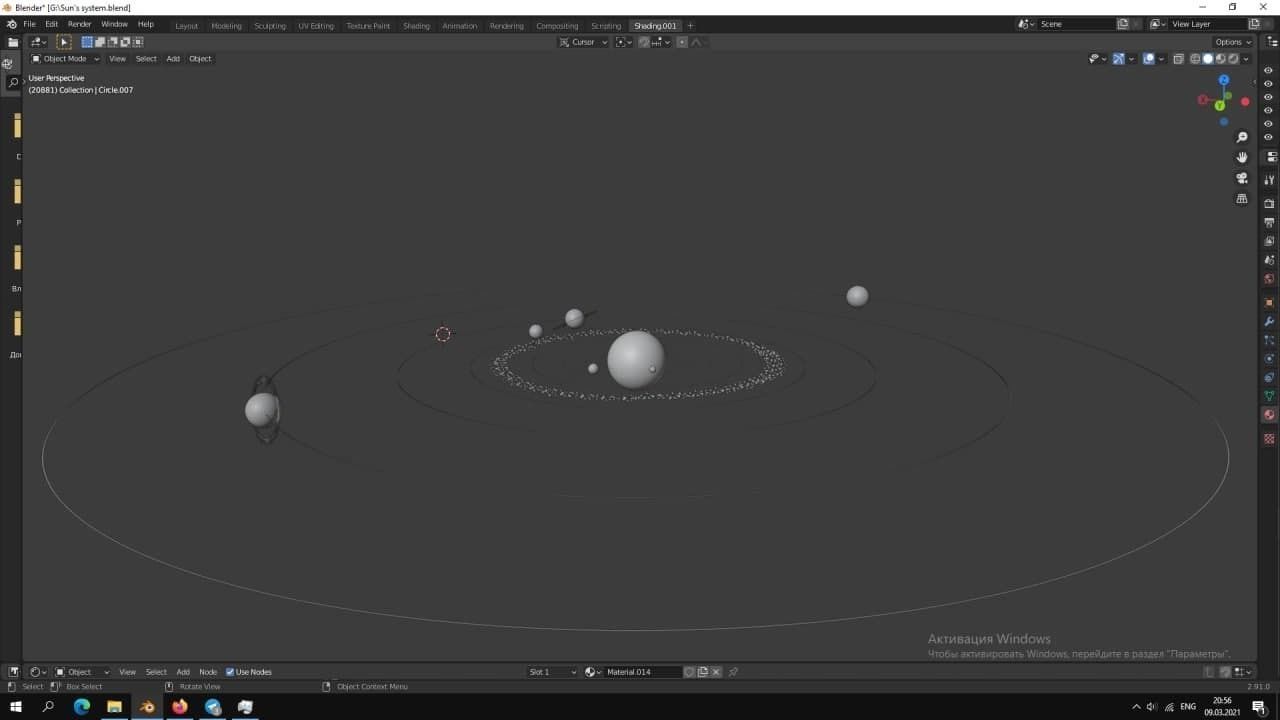
Task: Open the viewport shading options arrow
Action: coord(1246,59)
